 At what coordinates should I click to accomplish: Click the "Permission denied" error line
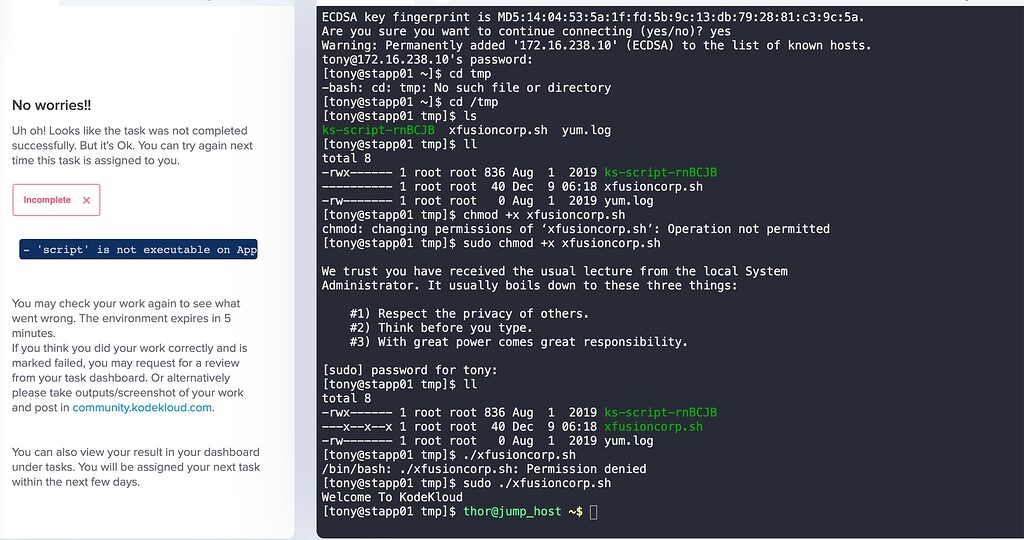pos(484,469)
